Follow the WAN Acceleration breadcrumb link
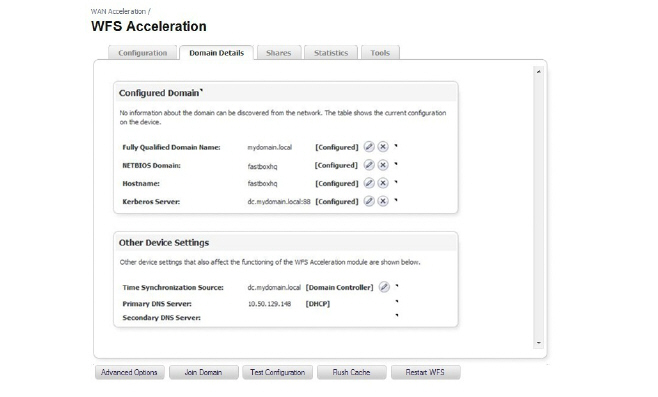Image resolution: width=658 pixels, height=397 pixels. (x=118, y=11)
